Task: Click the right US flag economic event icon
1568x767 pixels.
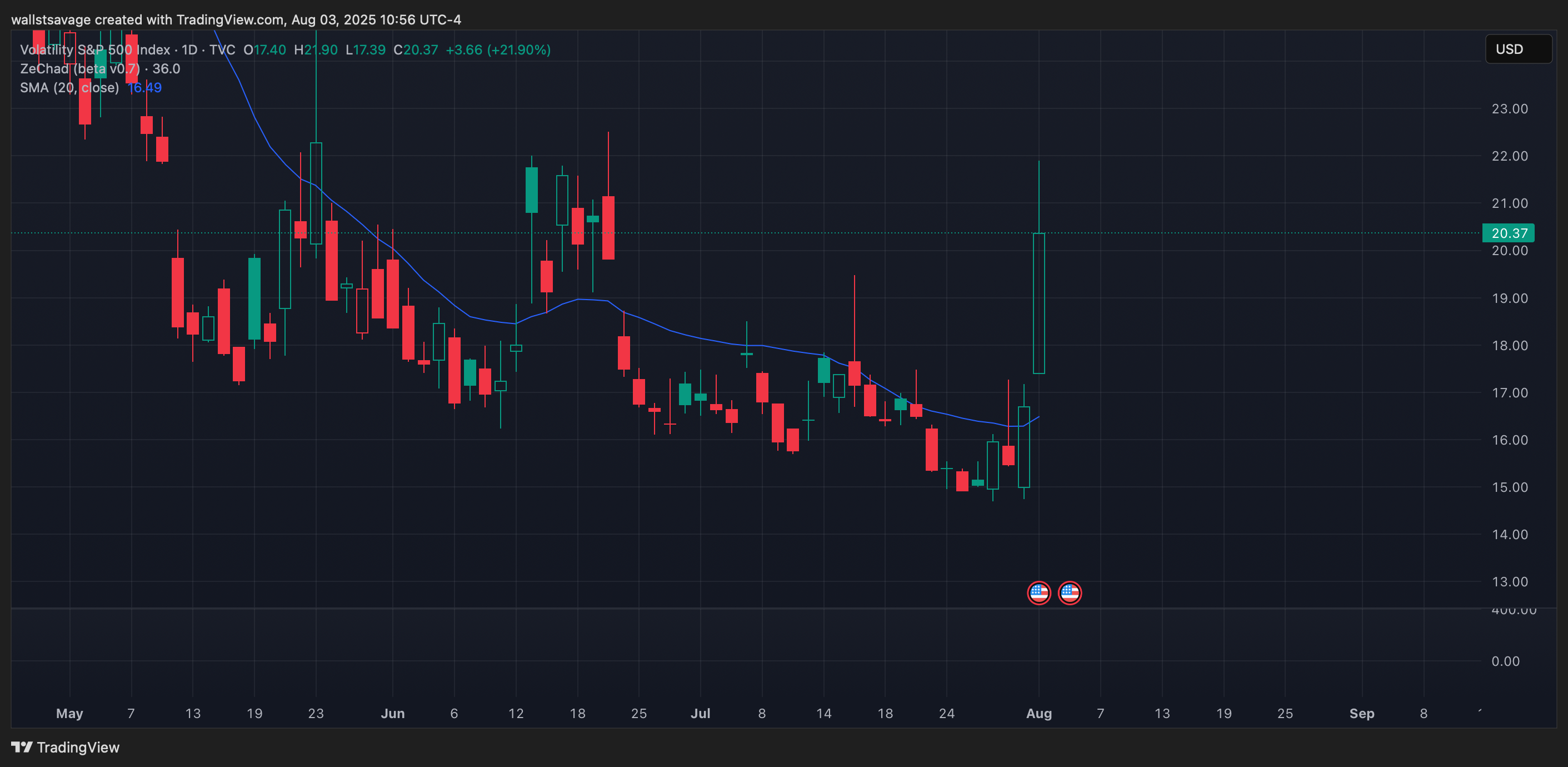Action: [1070, 592]
